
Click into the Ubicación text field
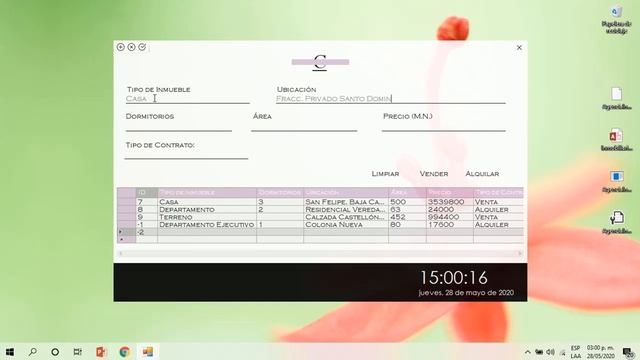tap(391, 99)
